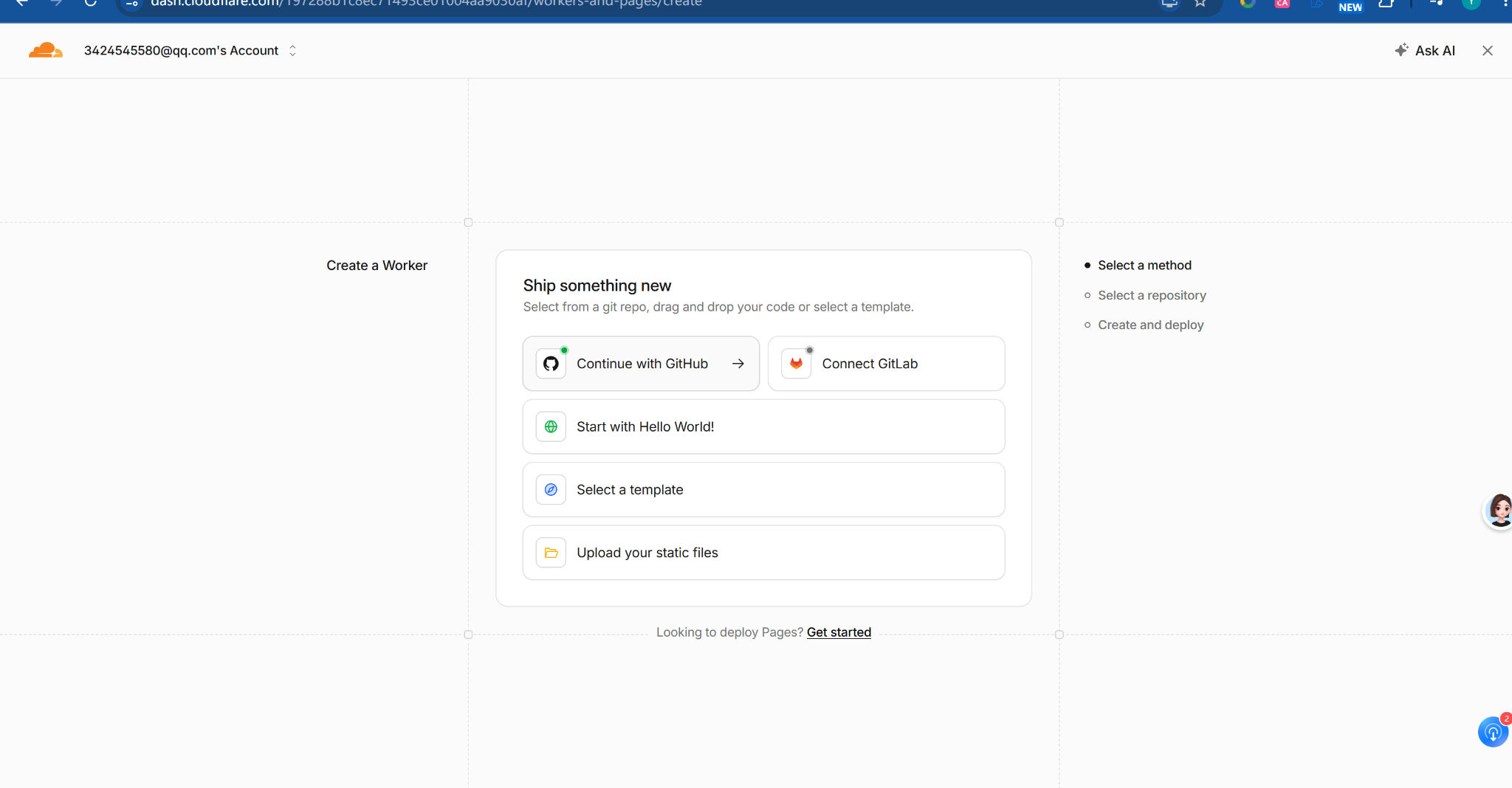The height and width of the screenshot is (788, 1512).
Task: Click the green globe icon
Action: [x=551, y=426]
